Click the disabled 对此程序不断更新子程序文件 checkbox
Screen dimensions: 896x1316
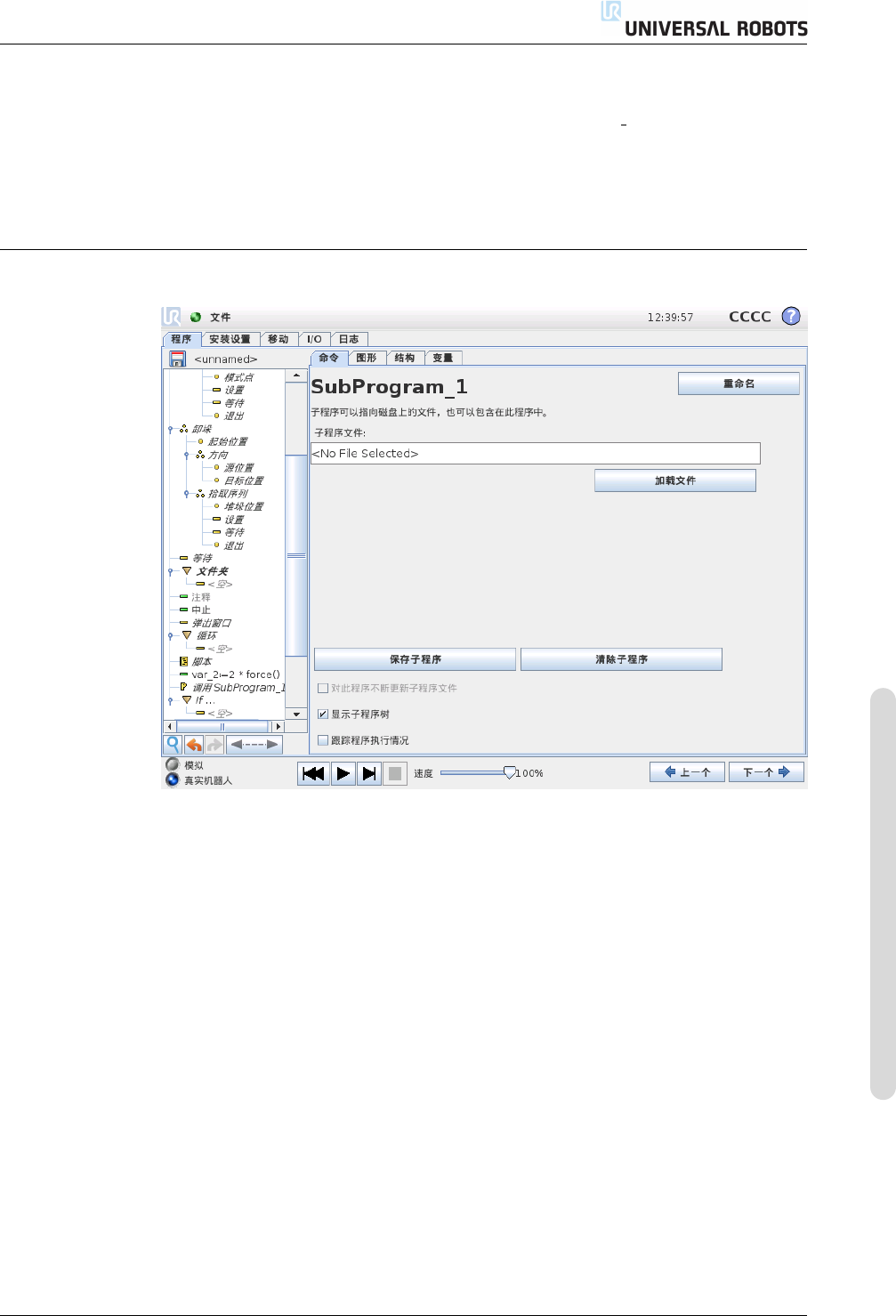point(323,688)
